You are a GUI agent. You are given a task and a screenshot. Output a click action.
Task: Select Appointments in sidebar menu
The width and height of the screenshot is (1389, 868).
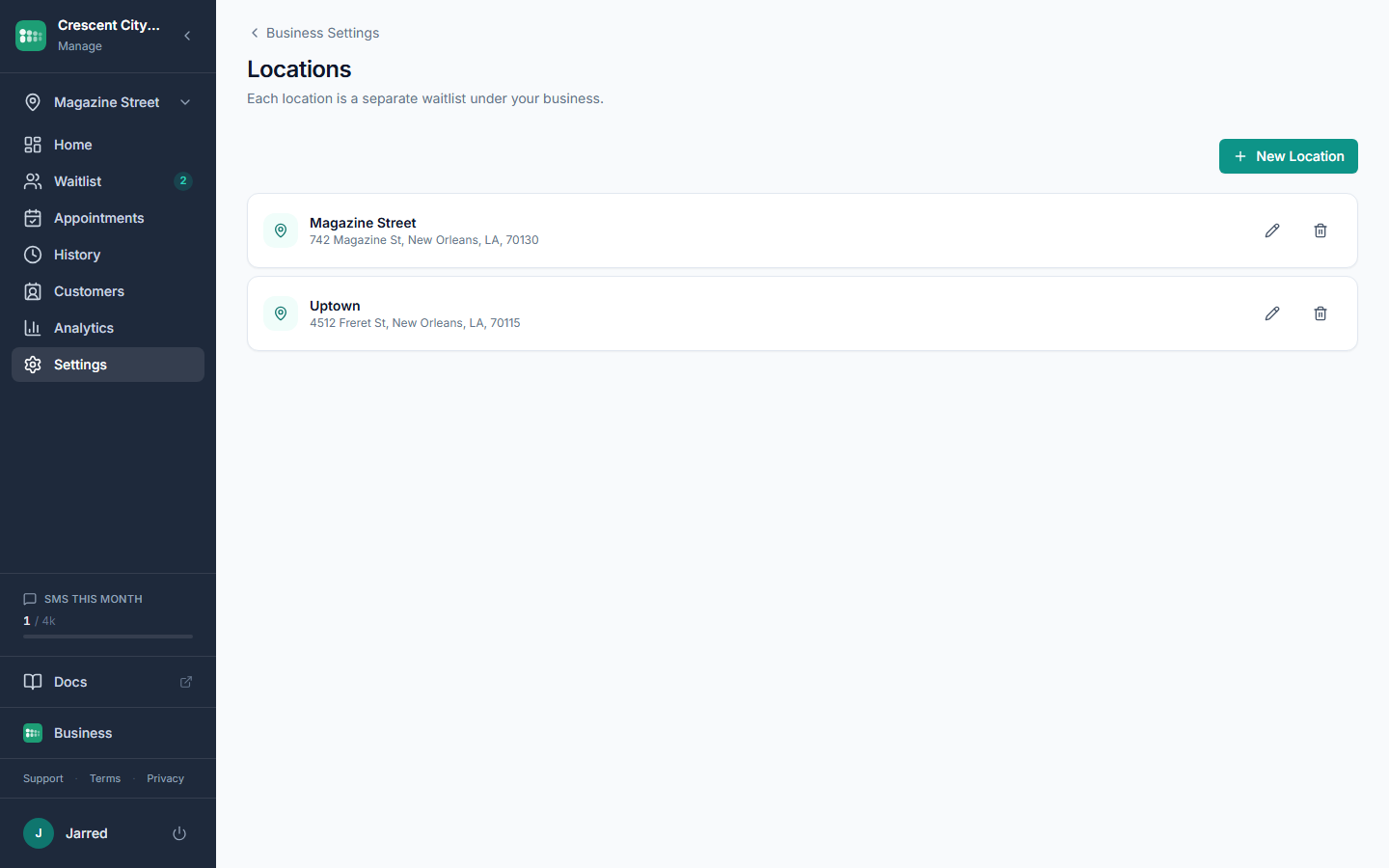point(108,218)
